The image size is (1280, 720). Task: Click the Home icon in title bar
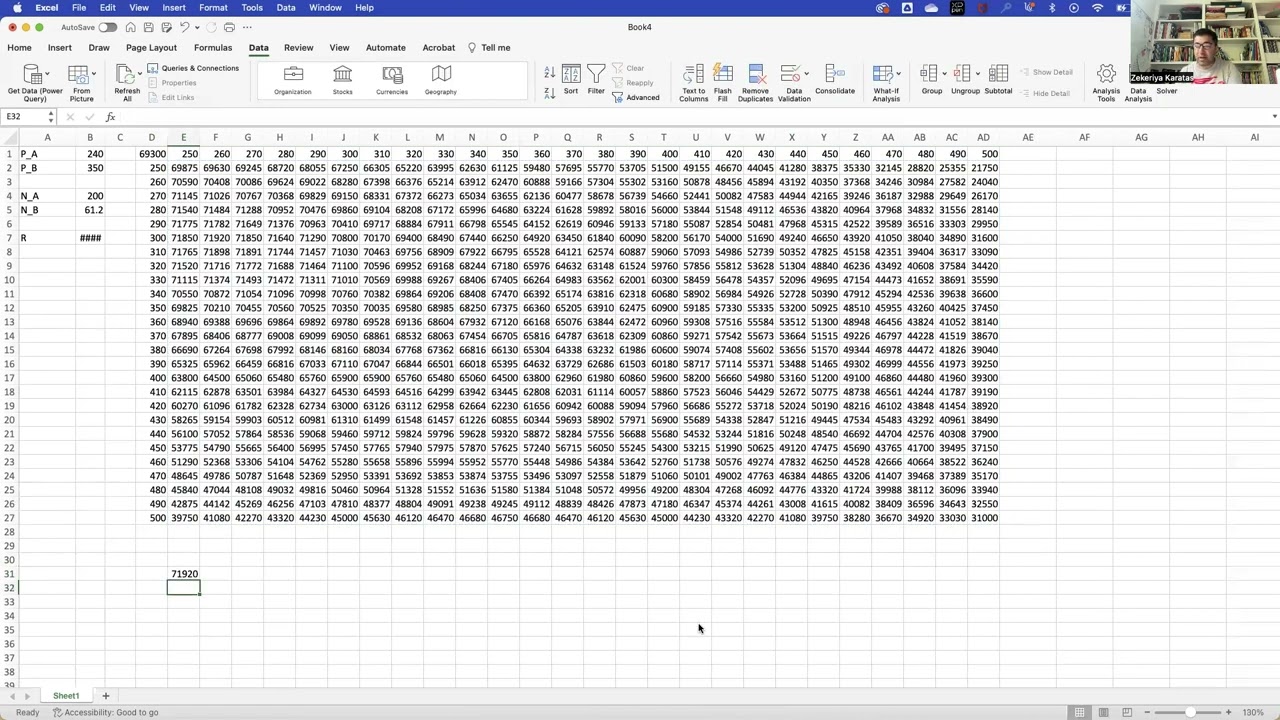130,27
